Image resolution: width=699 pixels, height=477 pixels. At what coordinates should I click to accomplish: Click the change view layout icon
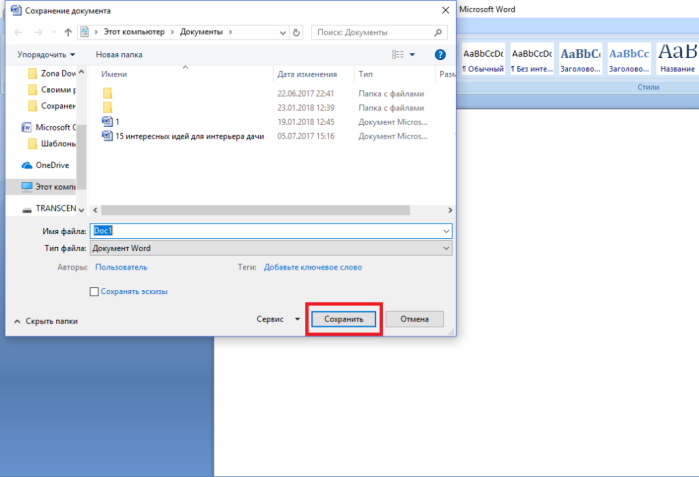pos(398,54)
